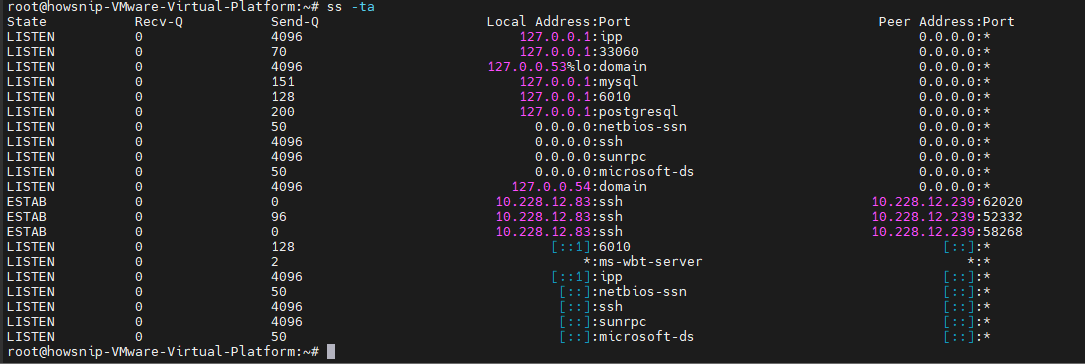1085x364 pixels.
Task: Click the 127.0.0.1:postgresql entry
Action: 599,112
